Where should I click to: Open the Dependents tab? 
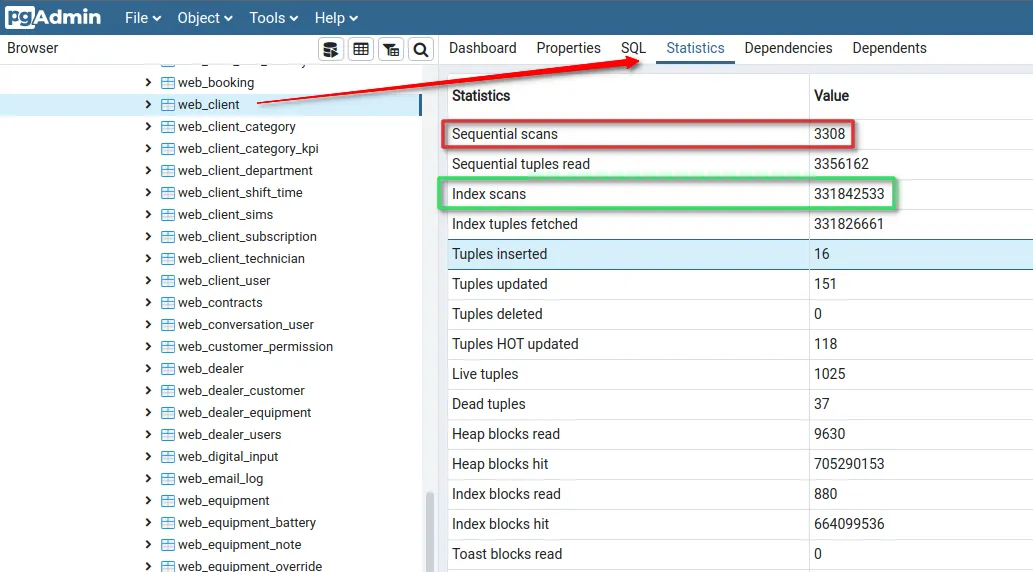click(889, 48)
